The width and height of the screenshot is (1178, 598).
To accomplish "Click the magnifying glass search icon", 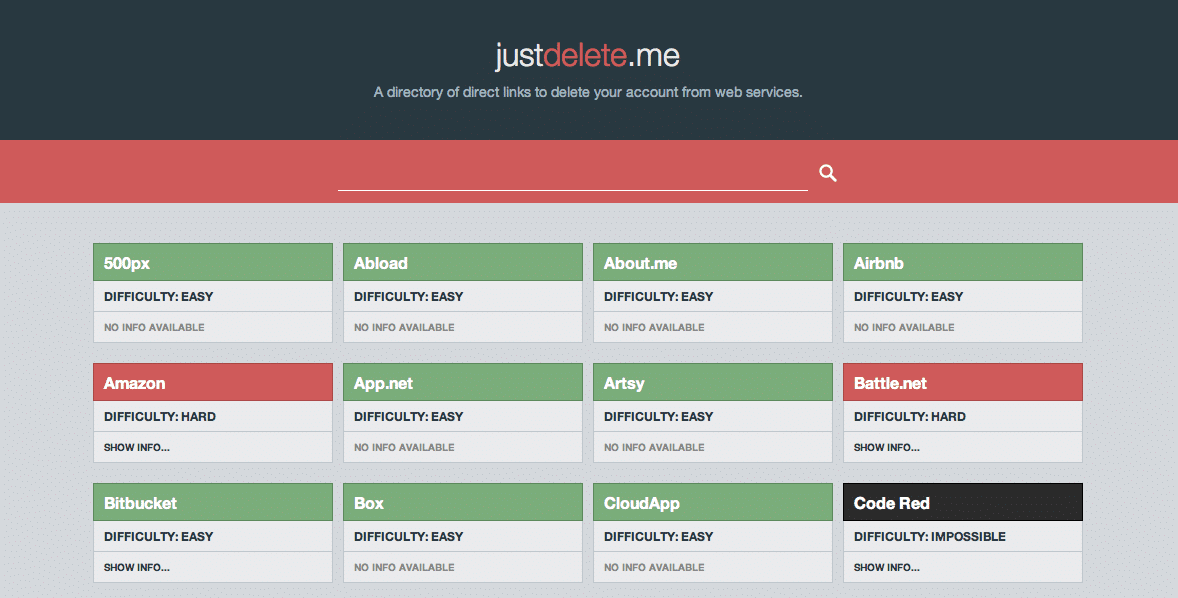I will click(x=828, y=174).
